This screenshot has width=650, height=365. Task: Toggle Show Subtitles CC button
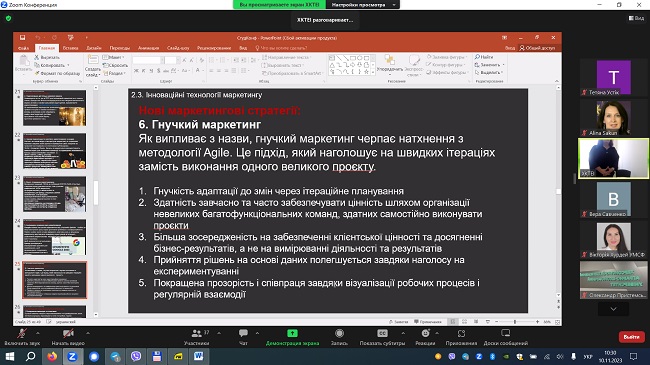coord(382,333)
